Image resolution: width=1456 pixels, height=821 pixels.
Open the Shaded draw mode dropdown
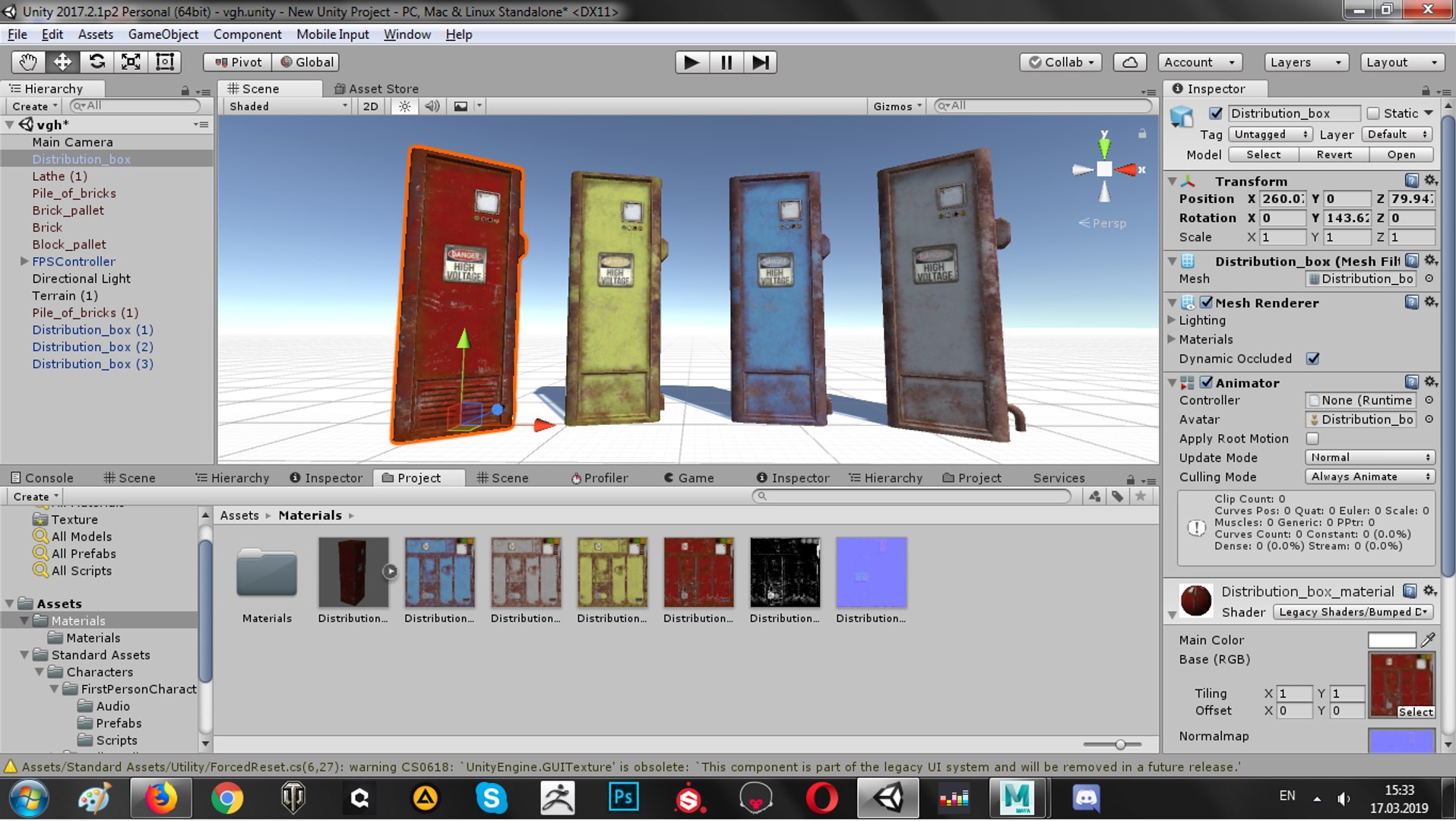point(288,106)
